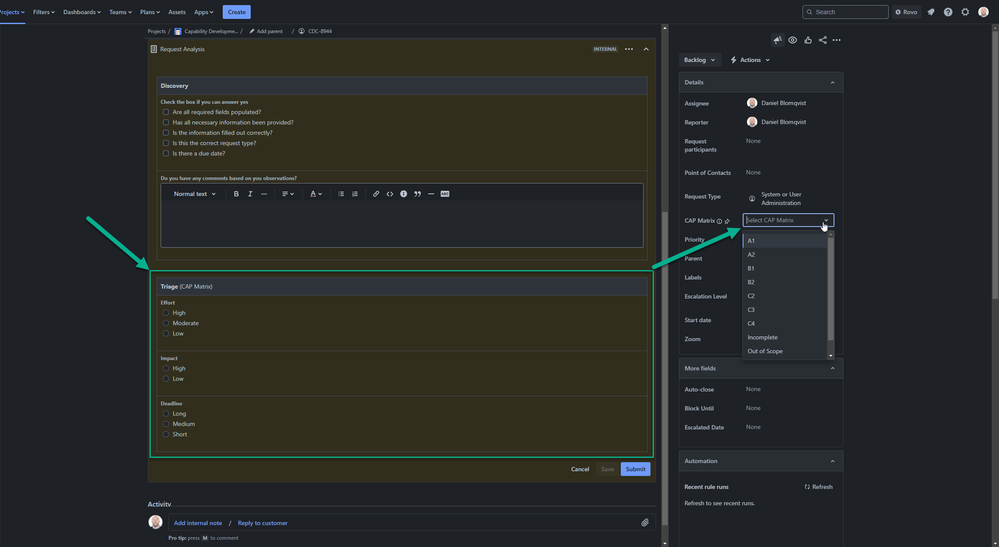The width and height of the screenshot is (999, 547).
Task: Open the issue more actions ellipsis
Action: coord(837,40)
